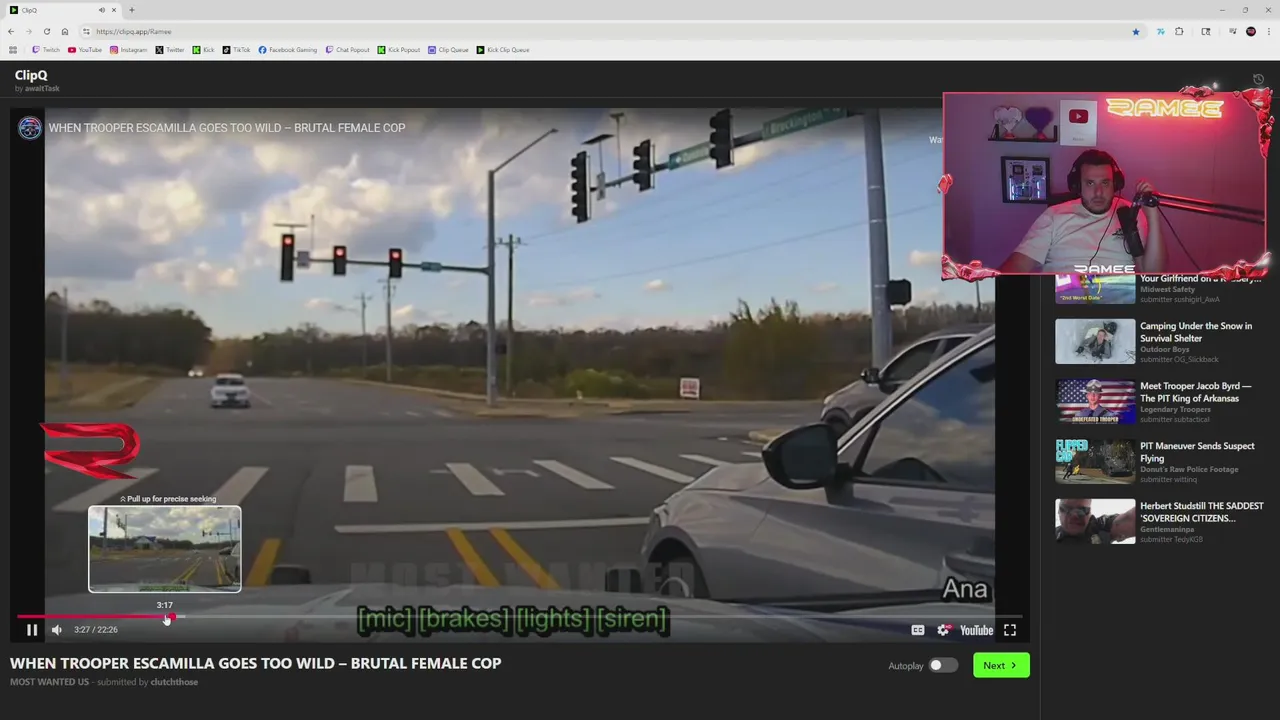Open the clip history clock icon
This screenshot has height=720, width=1280.
click(x=1258, y=80)
